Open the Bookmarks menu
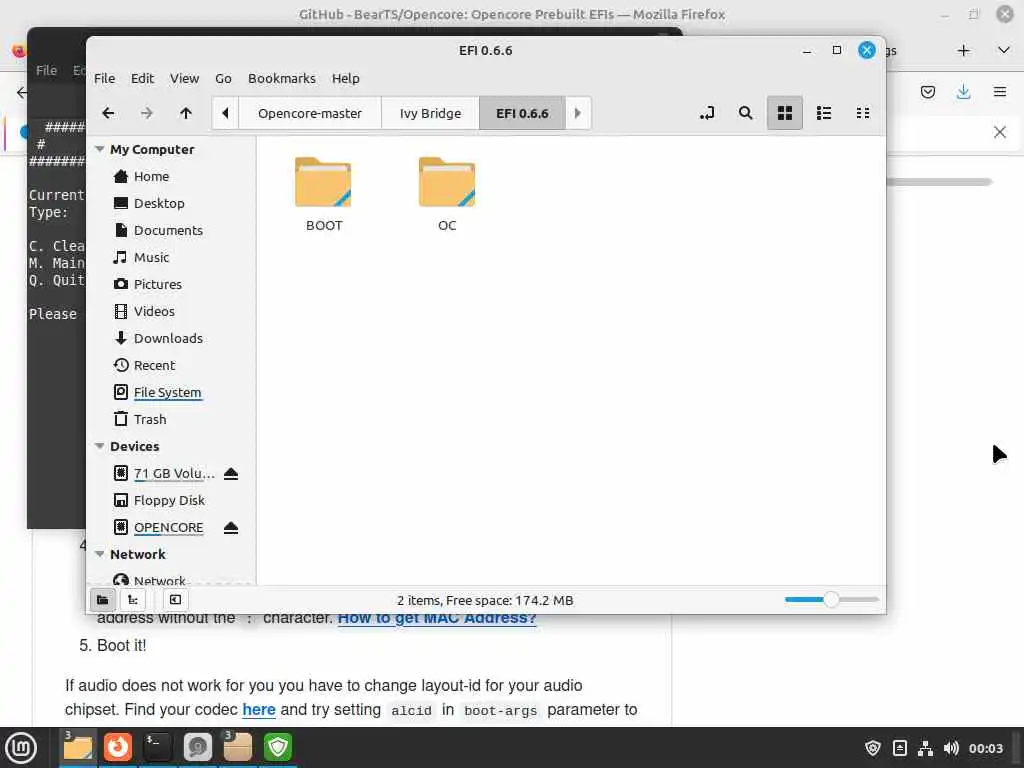1024x768 pixels. click(x=281, y=78)
